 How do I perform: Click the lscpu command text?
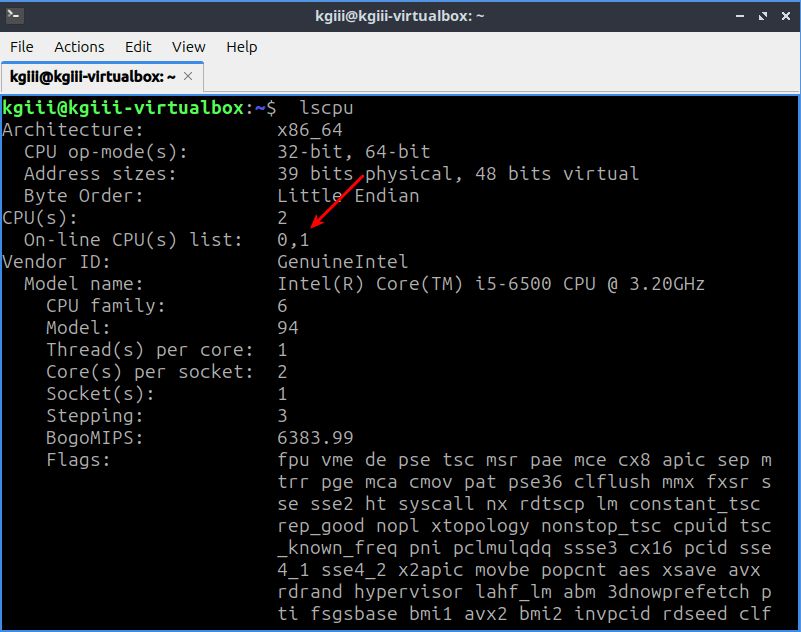(x=326, y=108)
